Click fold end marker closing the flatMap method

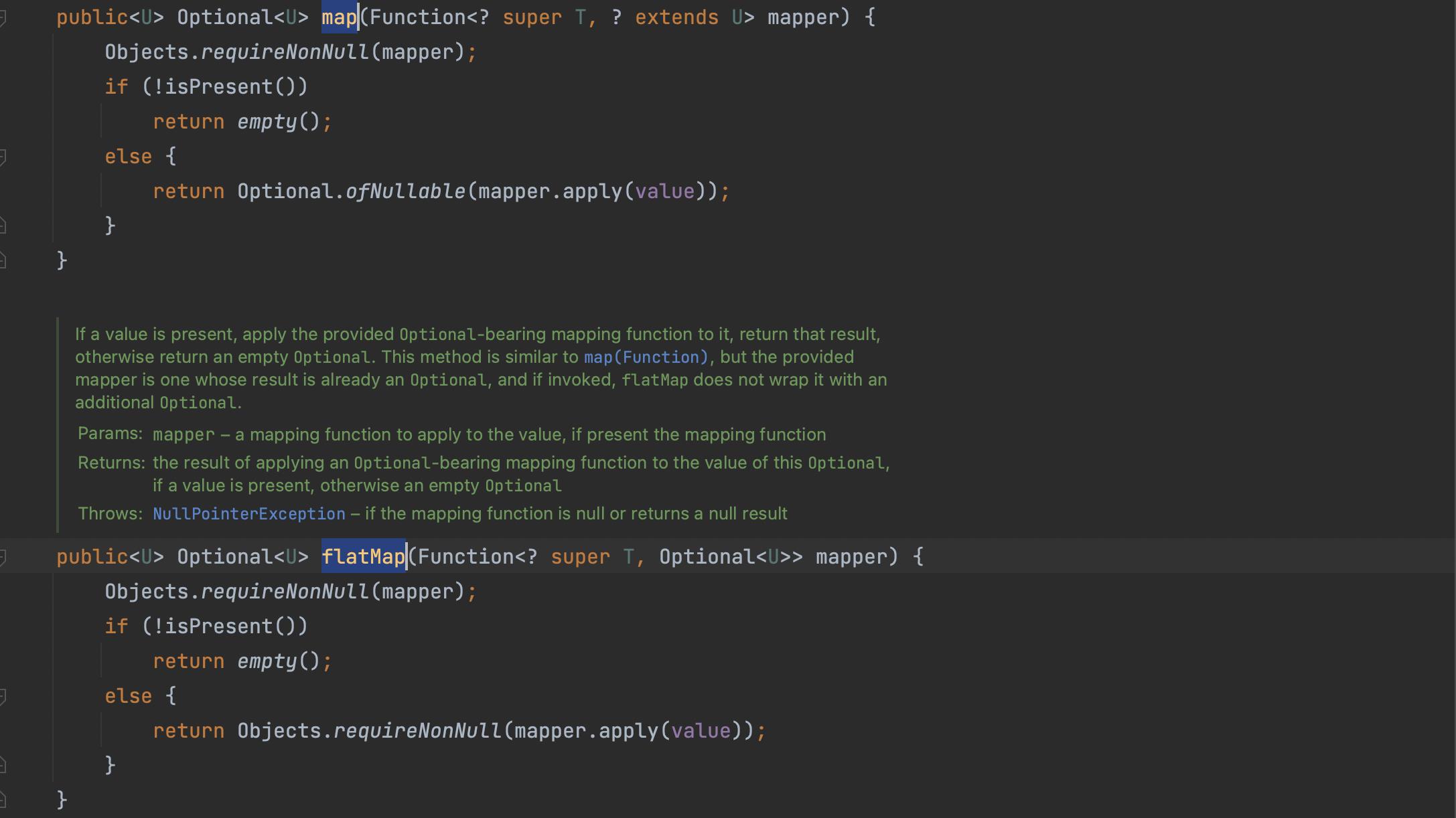3,799
